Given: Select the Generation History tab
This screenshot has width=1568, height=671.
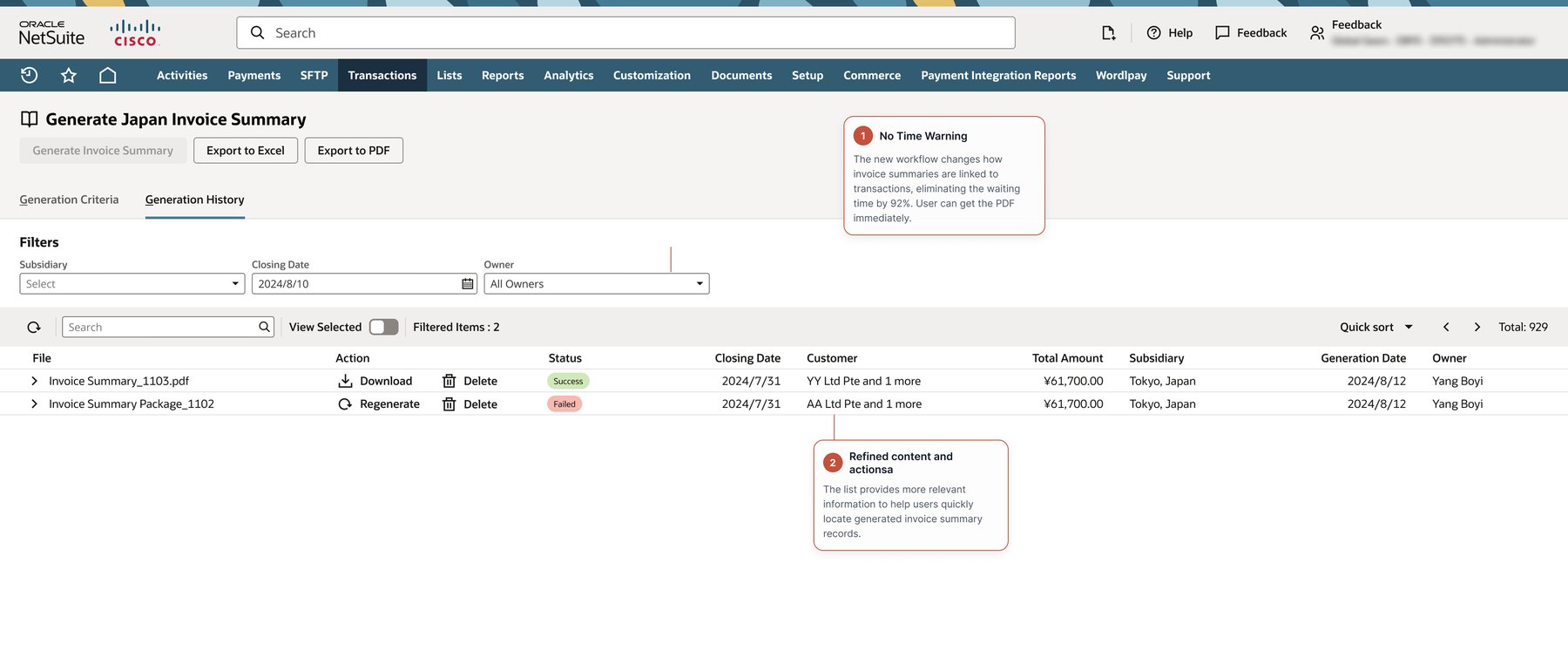Looking at the screenshot, I should 195,200.
